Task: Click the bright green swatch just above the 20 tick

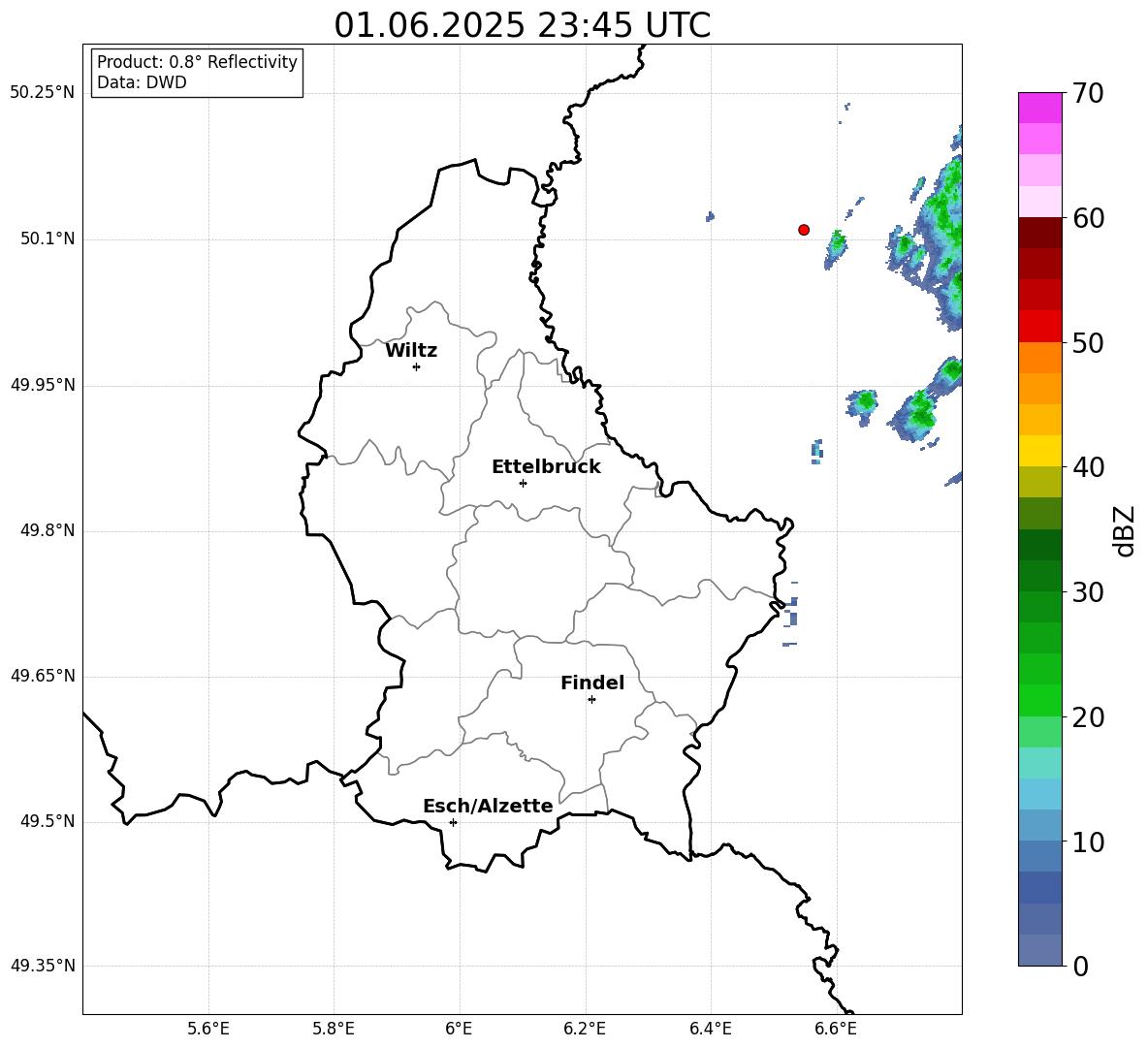Action: [1040, 700]
